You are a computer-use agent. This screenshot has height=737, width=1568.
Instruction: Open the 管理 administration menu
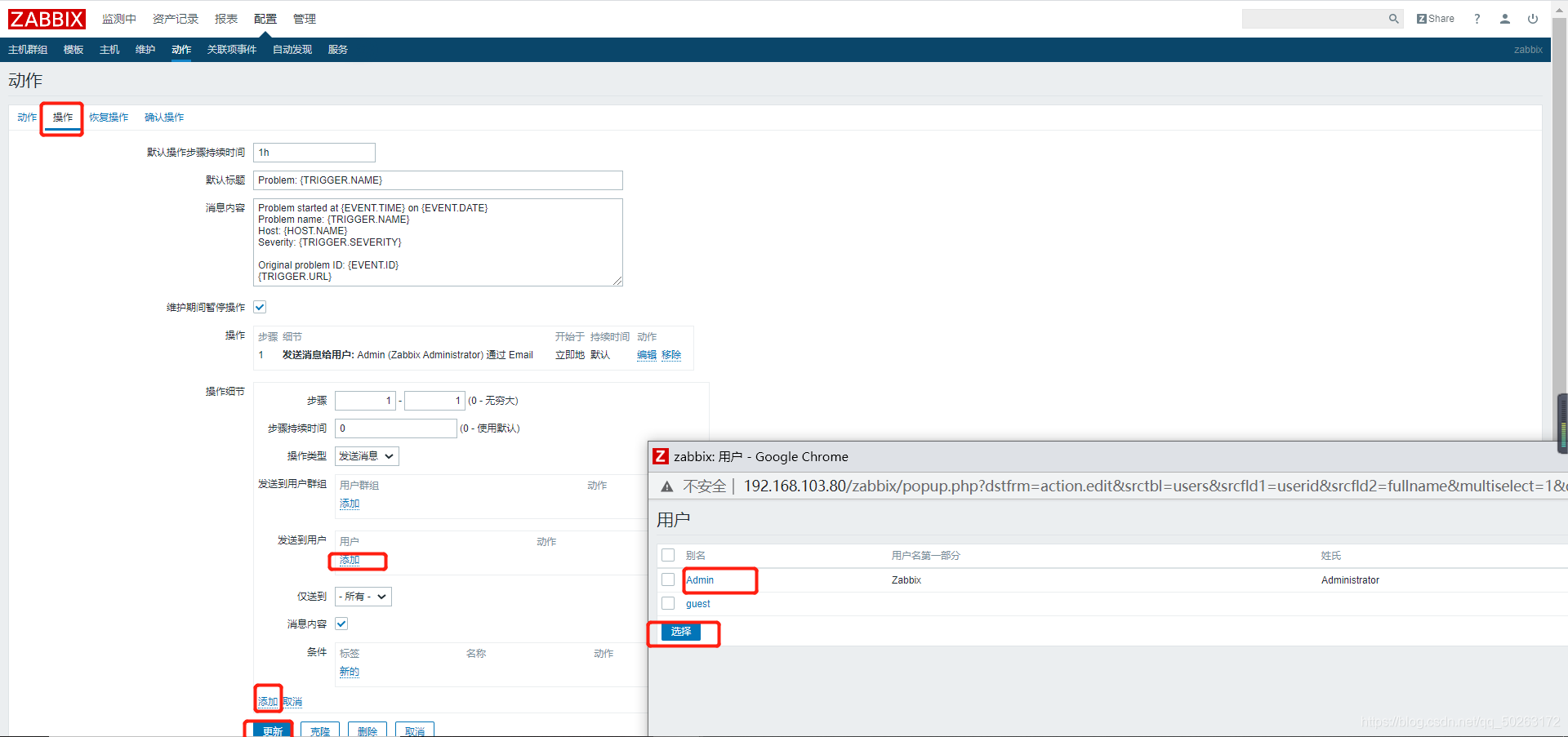[x=305, y=19]
